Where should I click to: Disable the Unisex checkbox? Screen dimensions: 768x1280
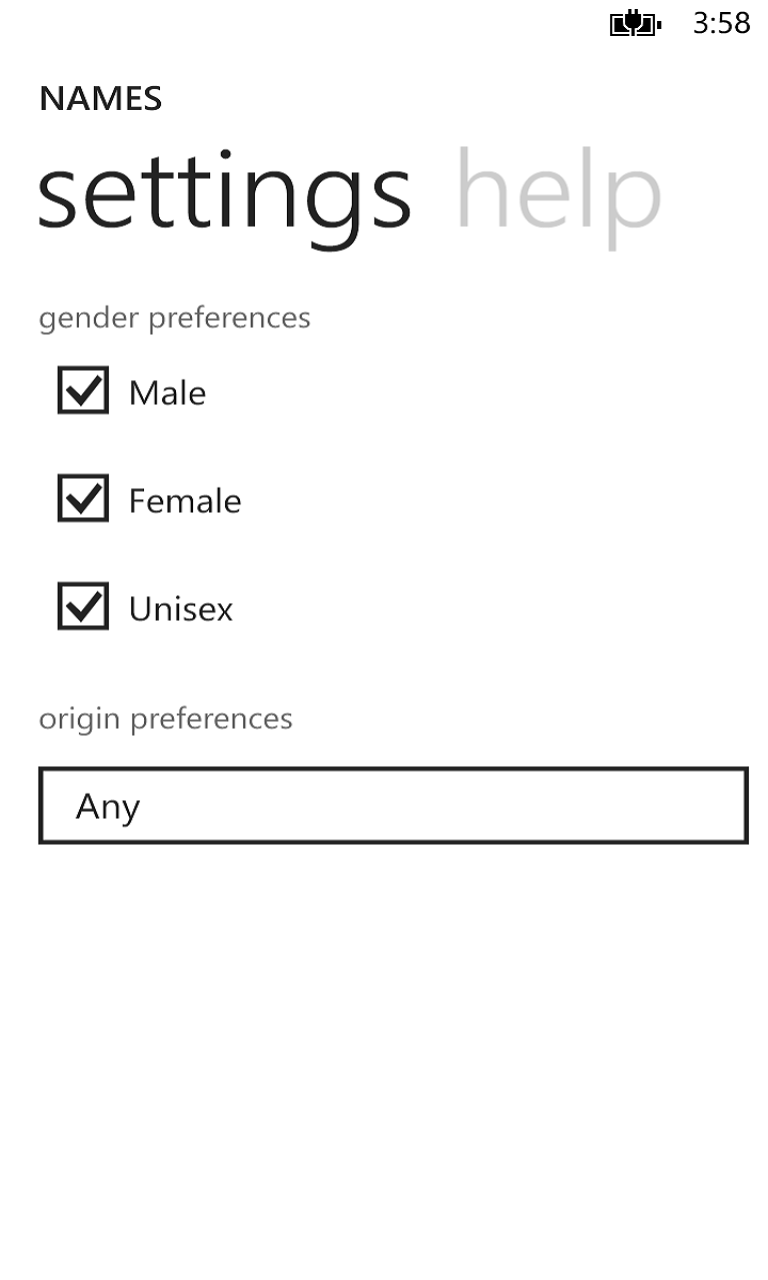(x=83, y=606)
